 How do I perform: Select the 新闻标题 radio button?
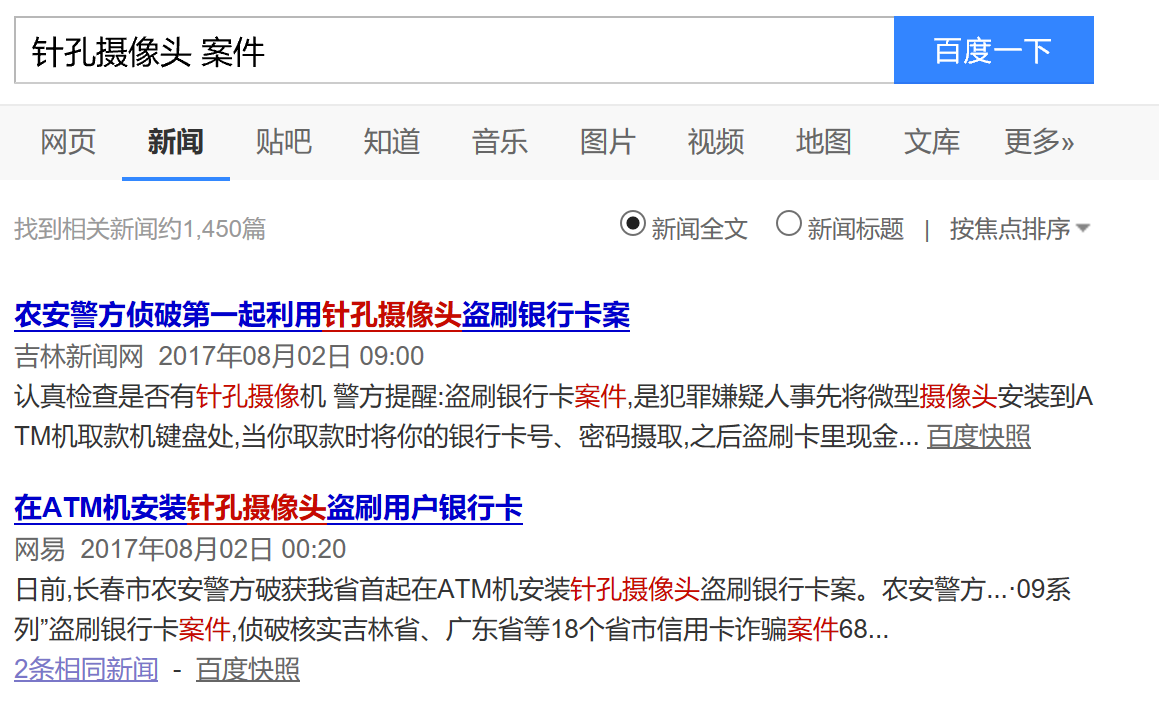point(789,223)
